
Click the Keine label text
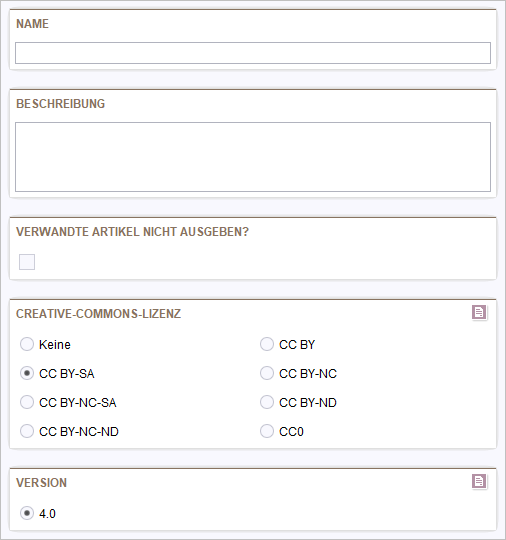click(55, 345)
